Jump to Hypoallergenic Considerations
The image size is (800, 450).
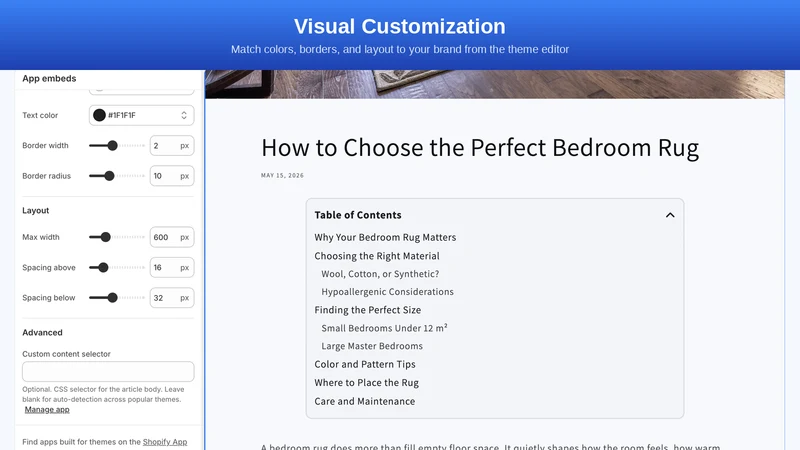[x=387, y=292]
